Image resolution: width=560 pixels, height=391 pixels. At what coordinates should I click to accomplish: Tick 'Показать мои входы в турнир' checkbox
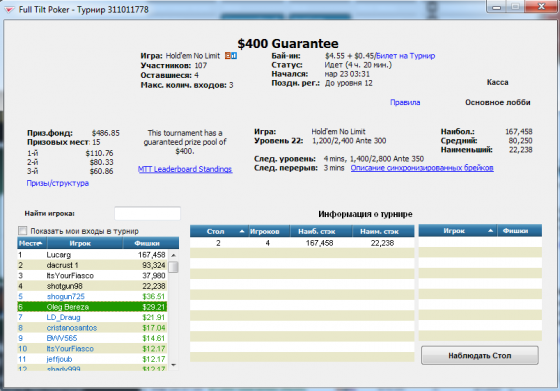point(22,231)
